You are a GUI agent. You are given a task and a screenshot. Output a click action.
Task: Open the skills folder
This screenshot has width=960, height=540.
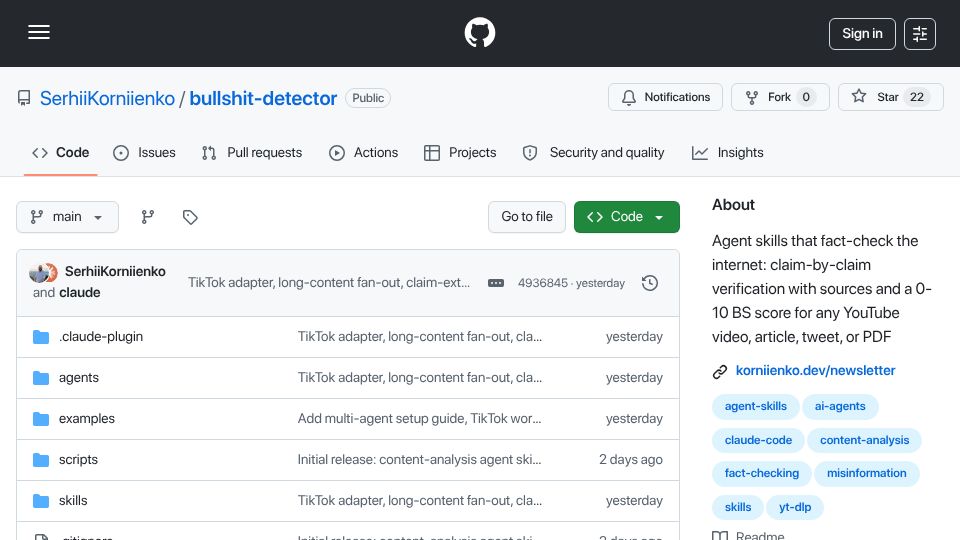(x=73, y=501)
